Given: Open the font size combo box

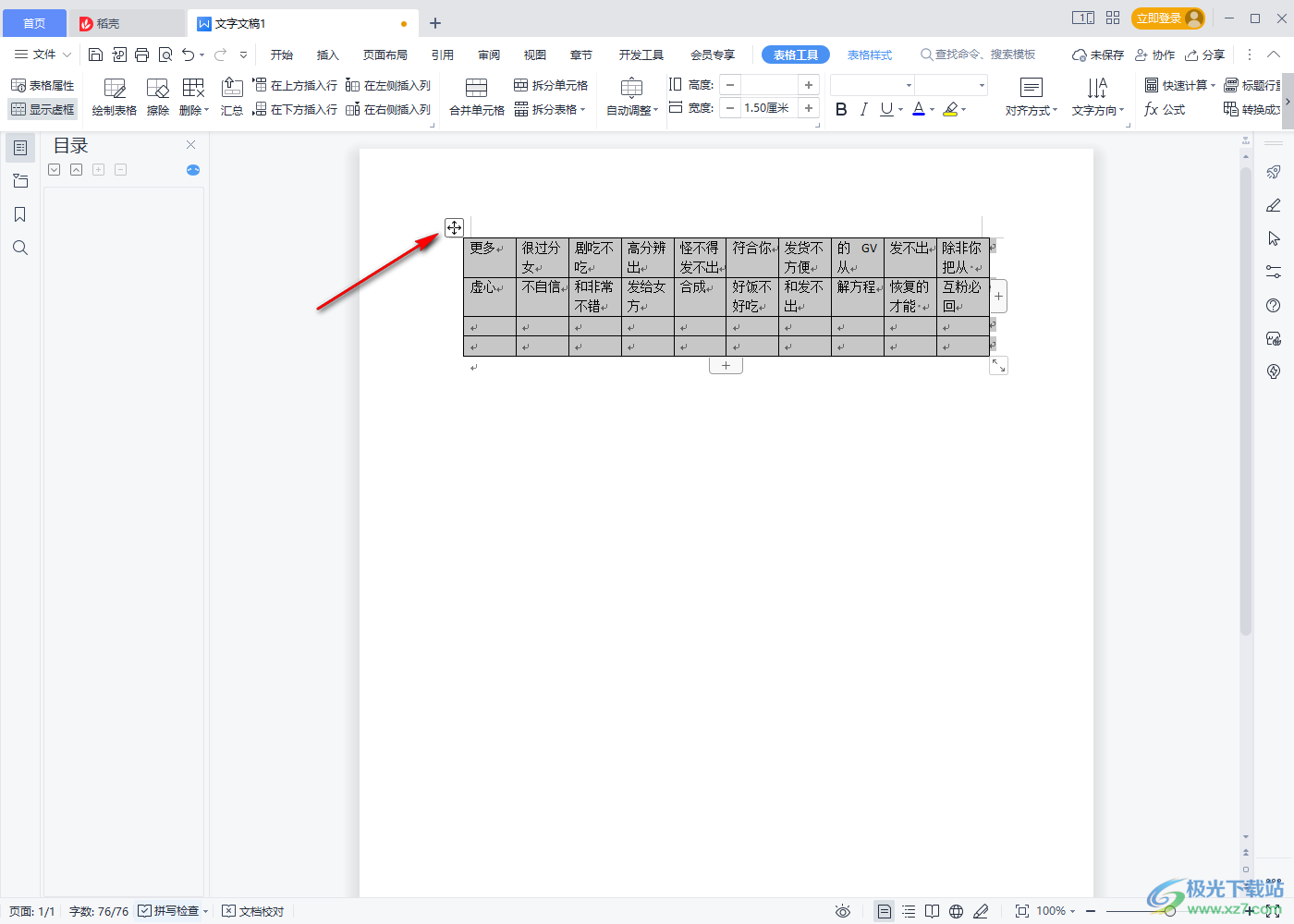Looking at the screenshot, I should pyautogui.click(x=951, y=85).
